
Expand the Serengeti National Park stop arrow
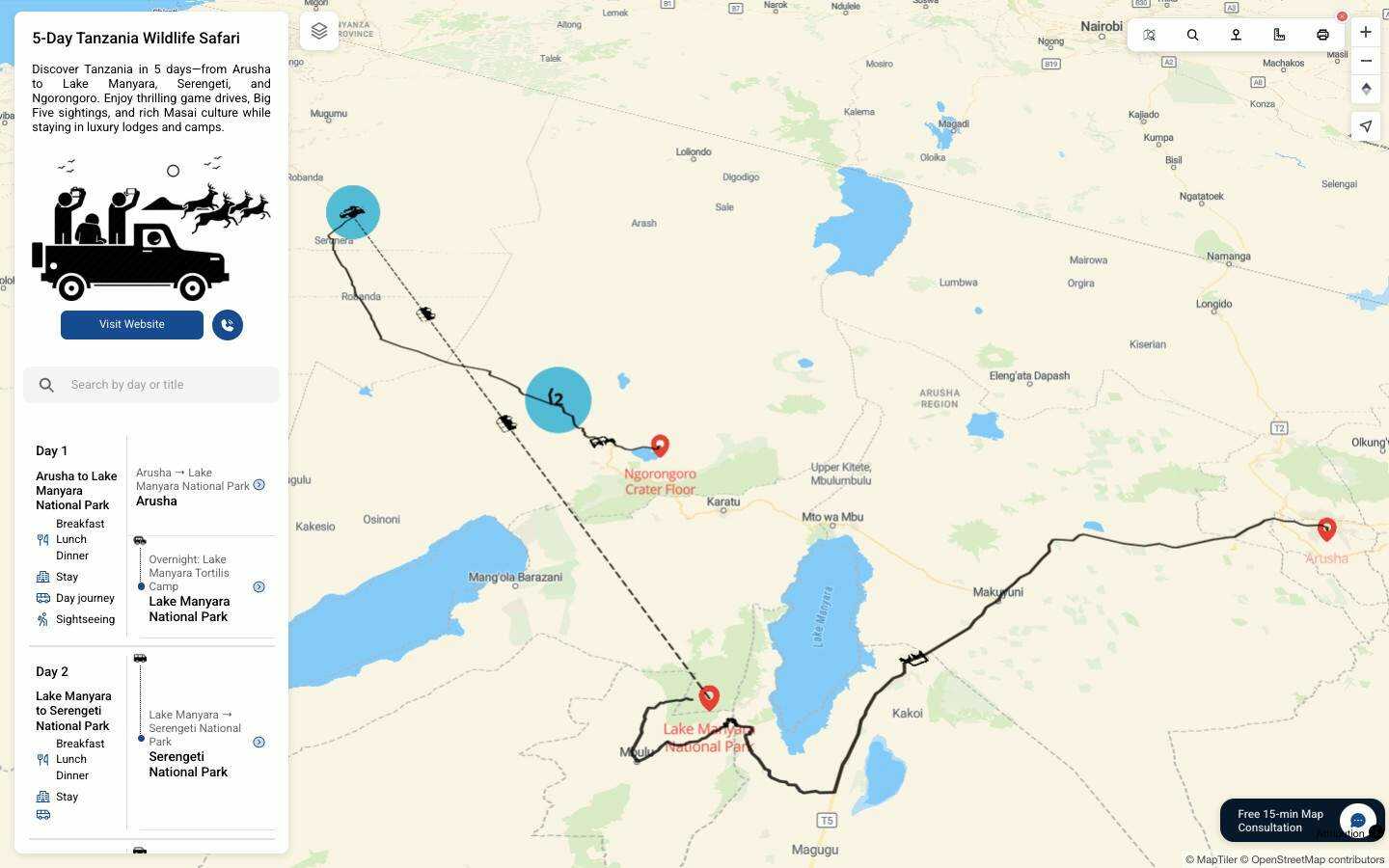click(259, 742)
